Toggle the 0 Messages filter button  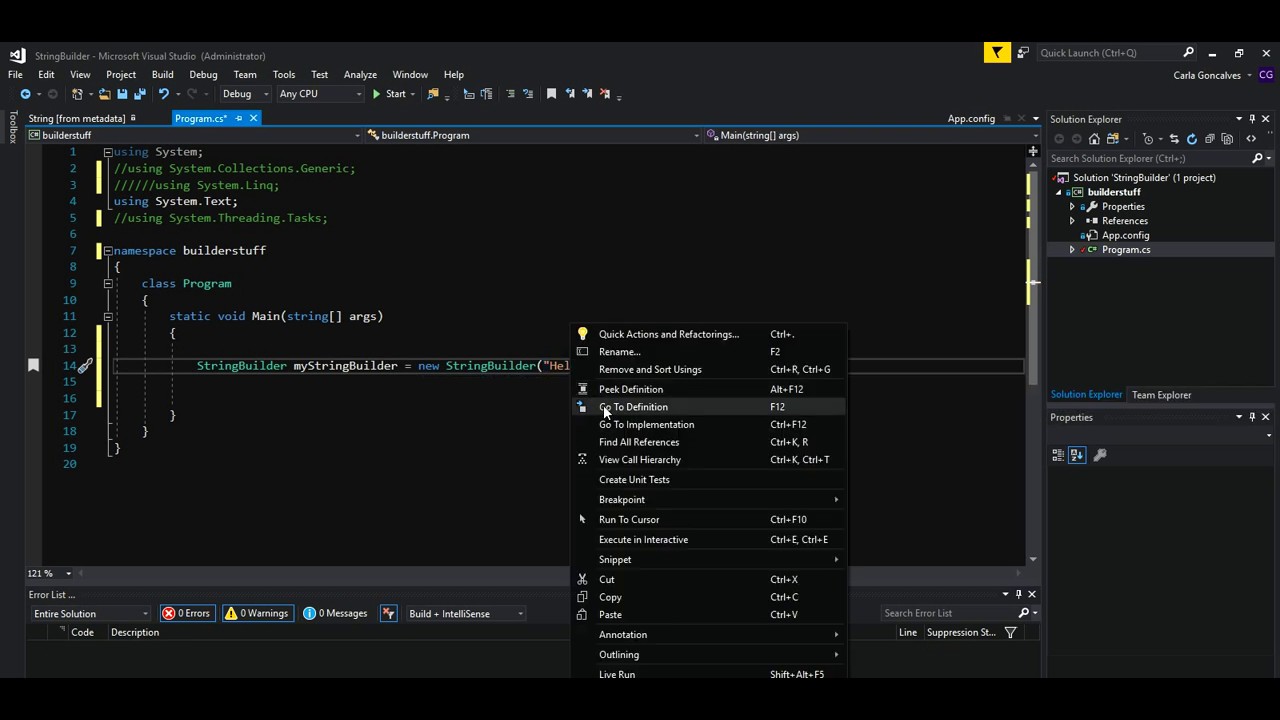click(336, 613)
